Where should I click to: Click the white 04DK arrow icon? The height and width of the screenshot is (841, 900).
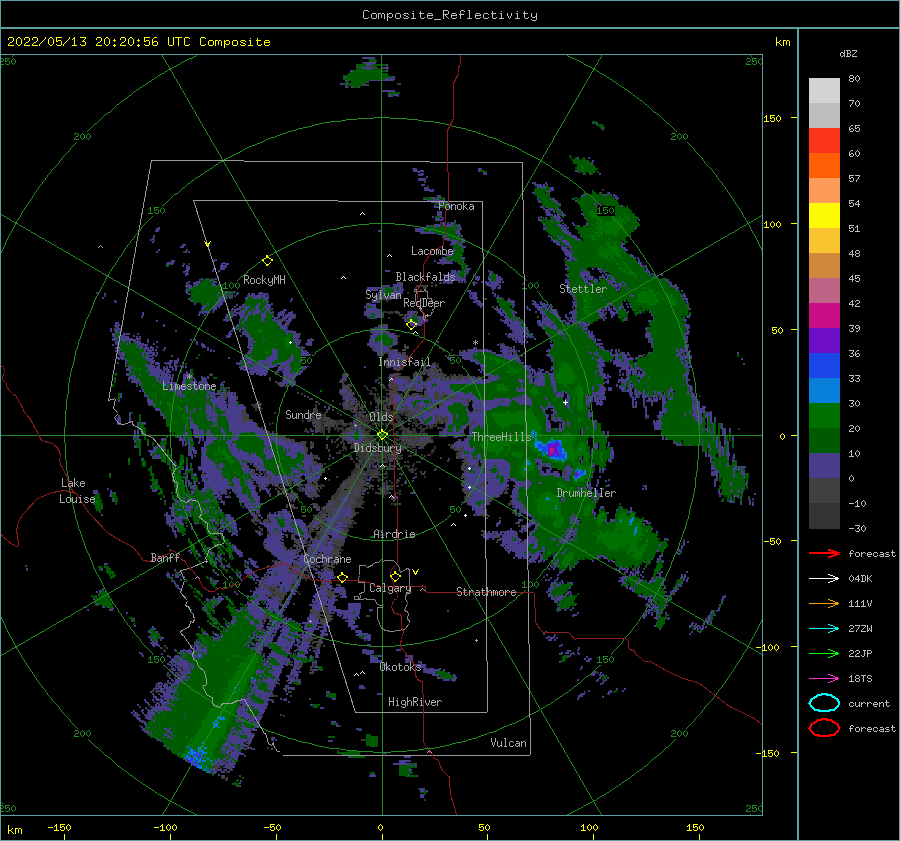824,578
